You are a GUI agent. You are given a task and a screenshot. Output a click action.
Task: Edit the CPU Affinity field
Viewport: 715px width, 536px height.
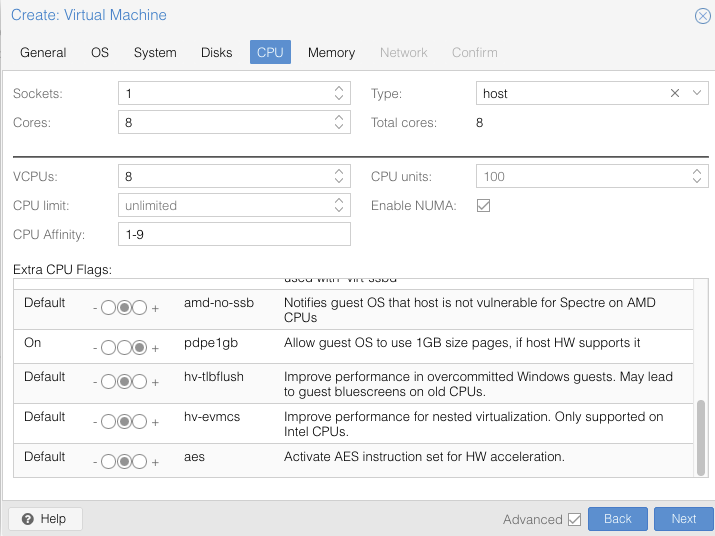234,234
